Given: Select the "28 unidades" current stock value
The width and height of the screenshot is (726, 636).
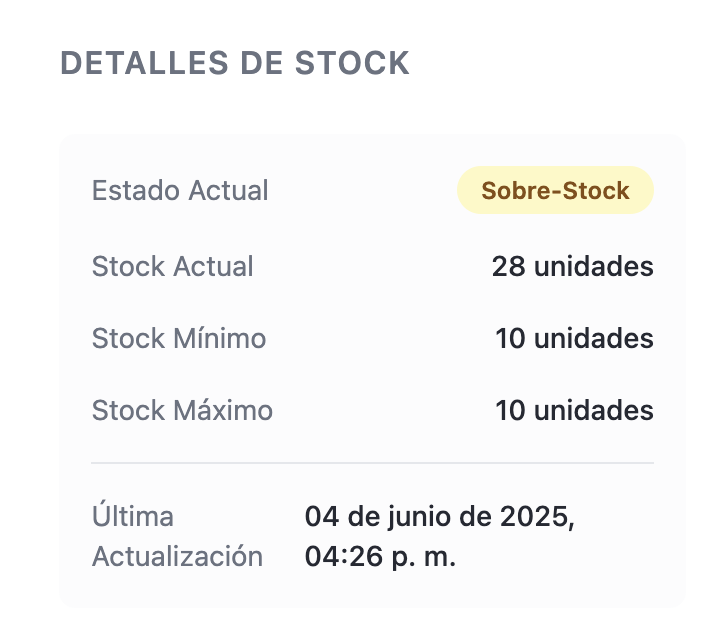Looking at the screenshot, I should click(x=572, y=267).
